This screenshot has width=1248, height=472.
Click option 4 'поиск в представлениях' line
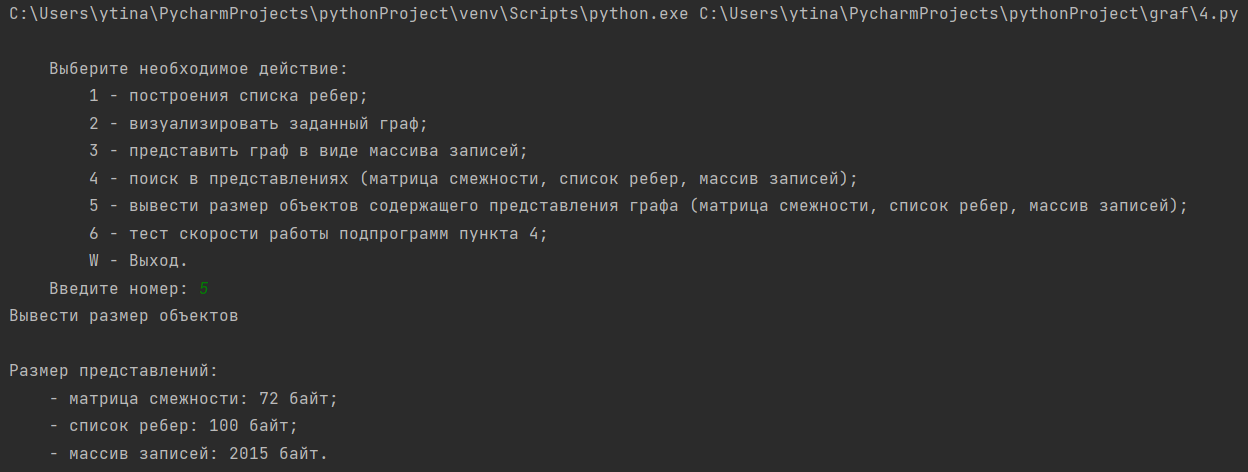pos(474,179)
